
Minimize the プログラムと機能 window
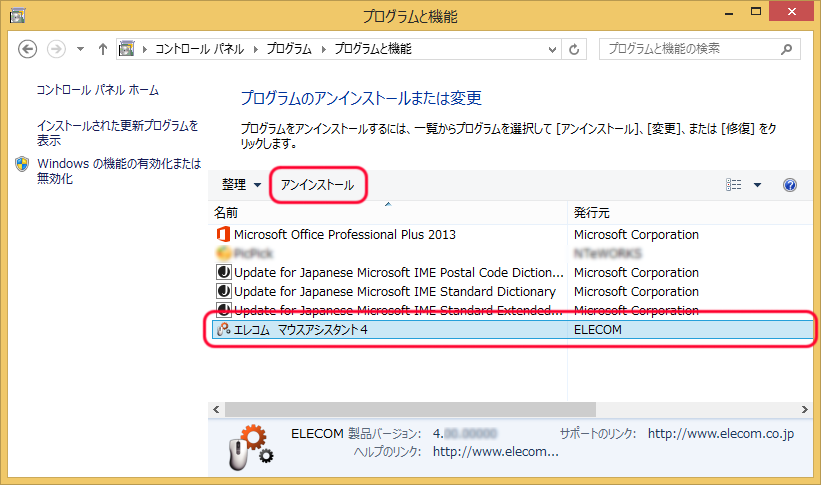coord(729,13)
